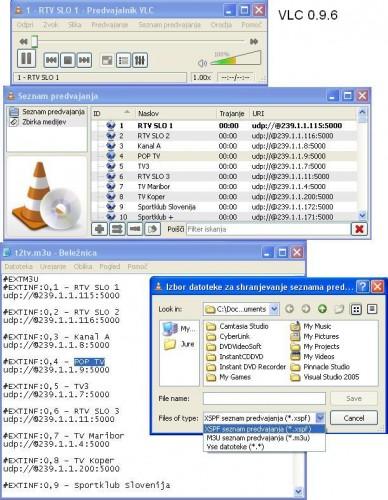This screenshot has height=500, width=388.
Task: Pause playback in the VLC player
Action: (26, 59)
